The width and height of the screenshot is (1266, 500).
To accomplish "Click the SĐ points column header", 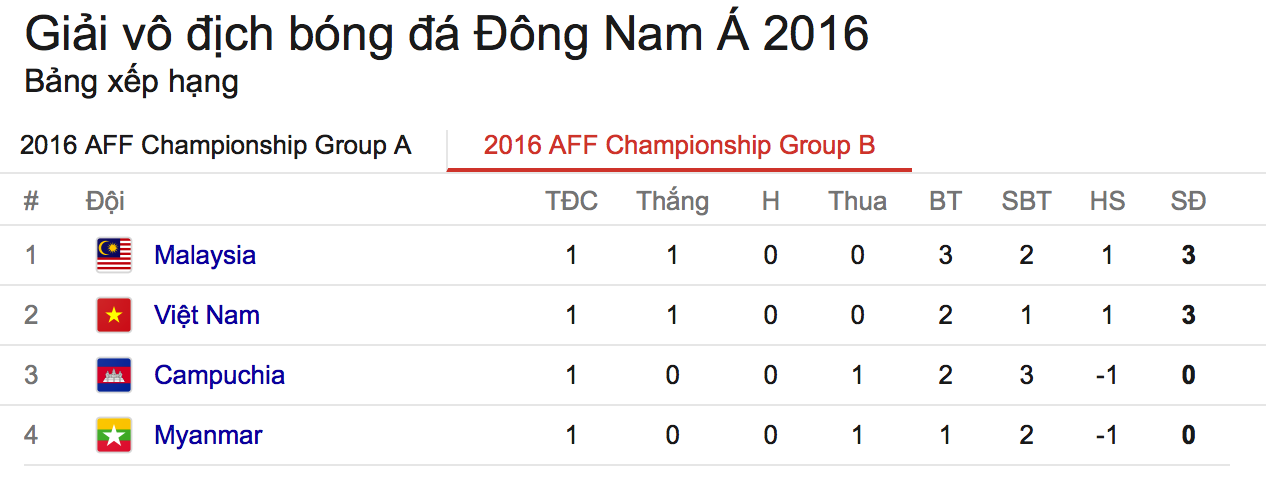I will click(x=1188, y=201).
